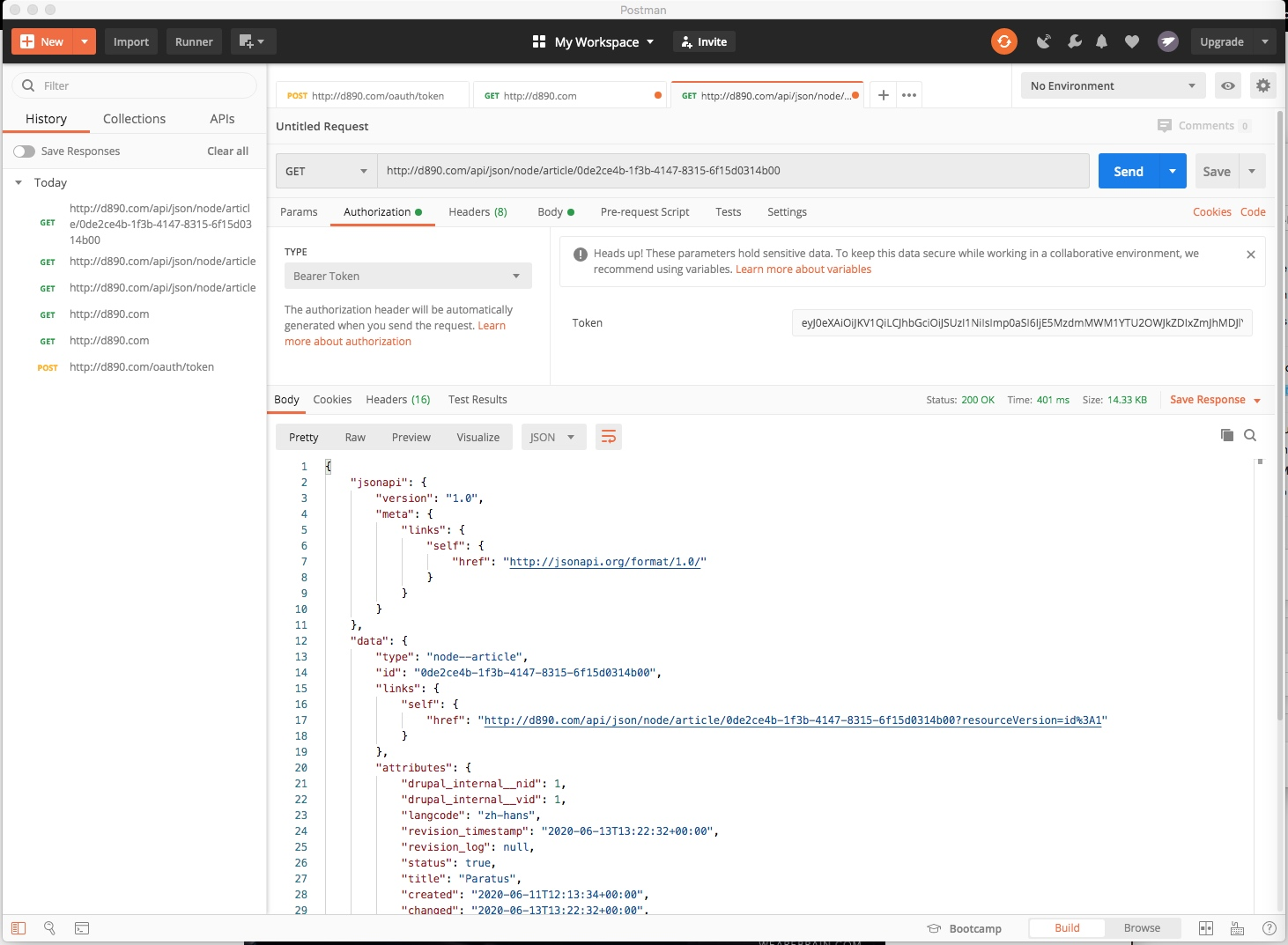1288x945 pixels.
Task: Collapse the Today history group
Action: pos(19,182)
